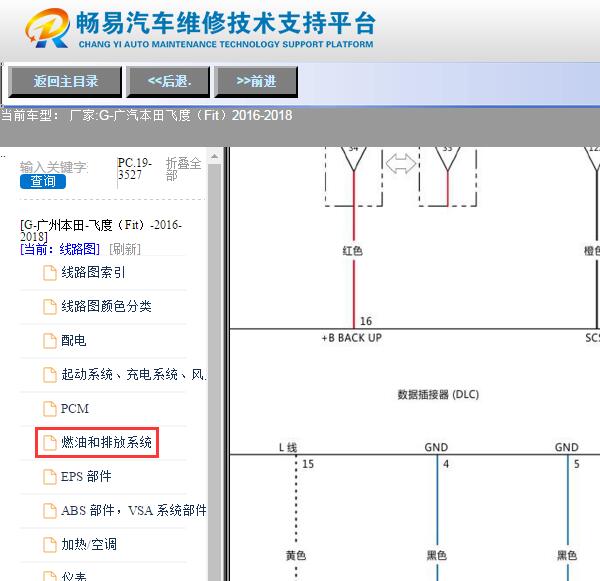Viewport: 600px width, 581px height.
Task: Open ABS 部件，VSA 系统部件 item
Action: point(134,510)
